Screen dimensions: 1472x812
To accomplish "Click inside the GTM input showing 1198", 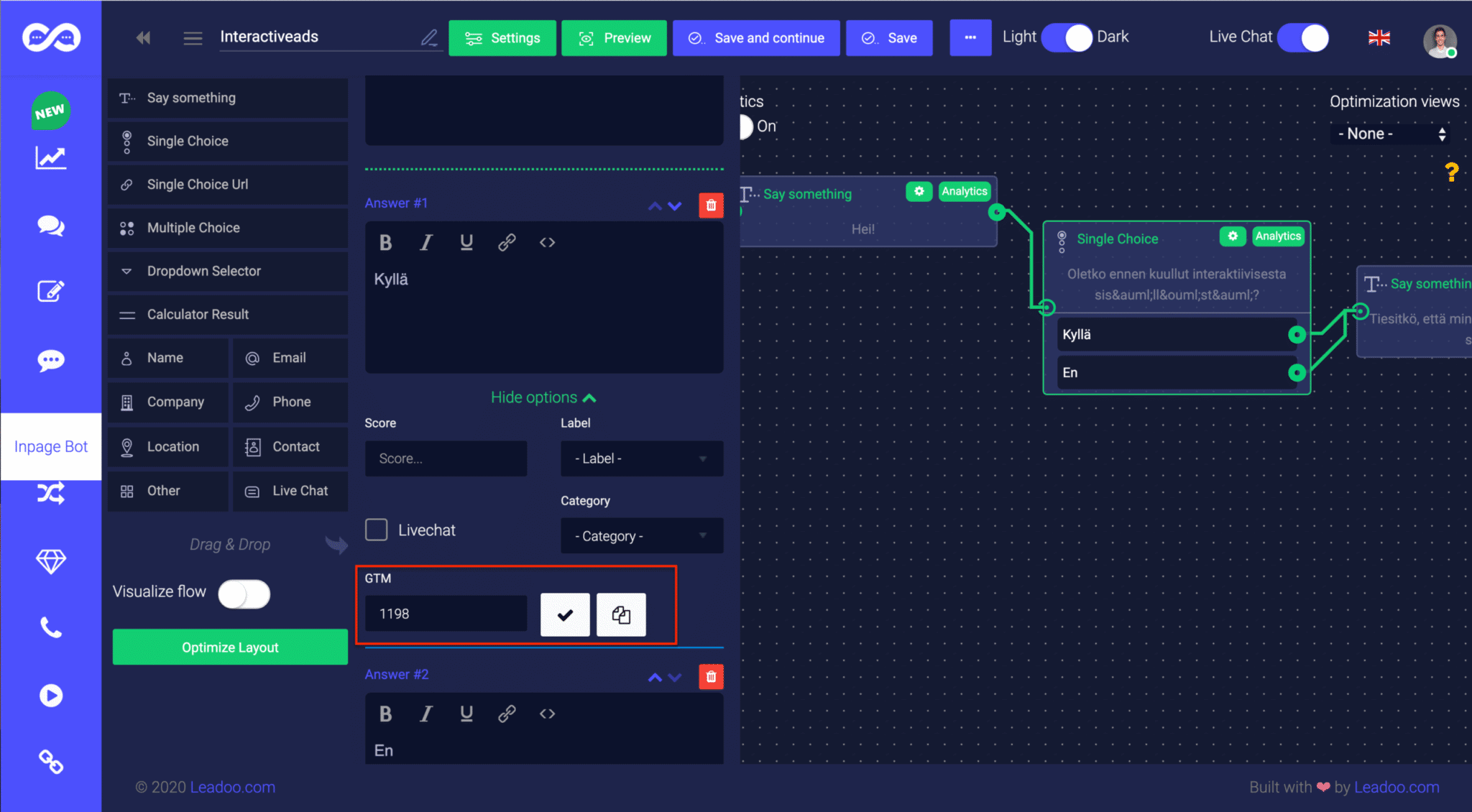I will 445,614.
